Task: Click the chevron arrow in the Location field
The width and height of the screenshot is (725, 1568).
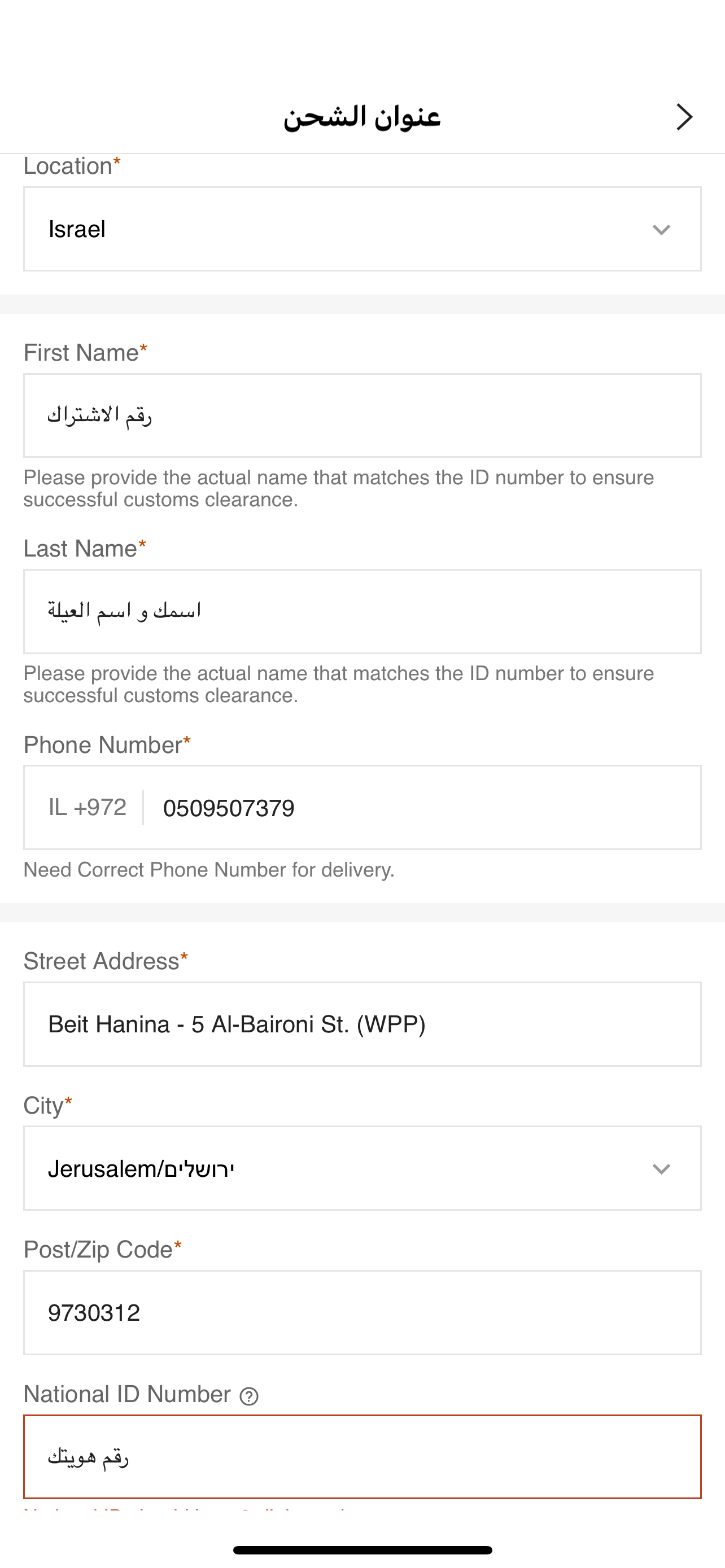Action: (x=661, y=230)
